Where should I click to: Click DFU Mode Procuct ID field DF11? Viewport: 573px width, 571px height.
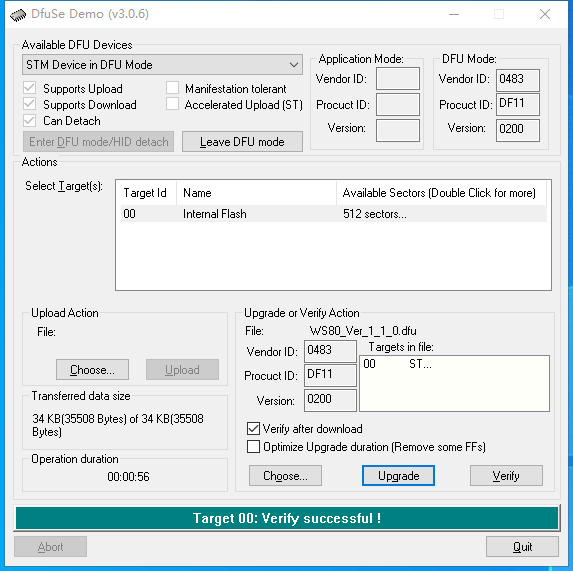coord(517,104)
